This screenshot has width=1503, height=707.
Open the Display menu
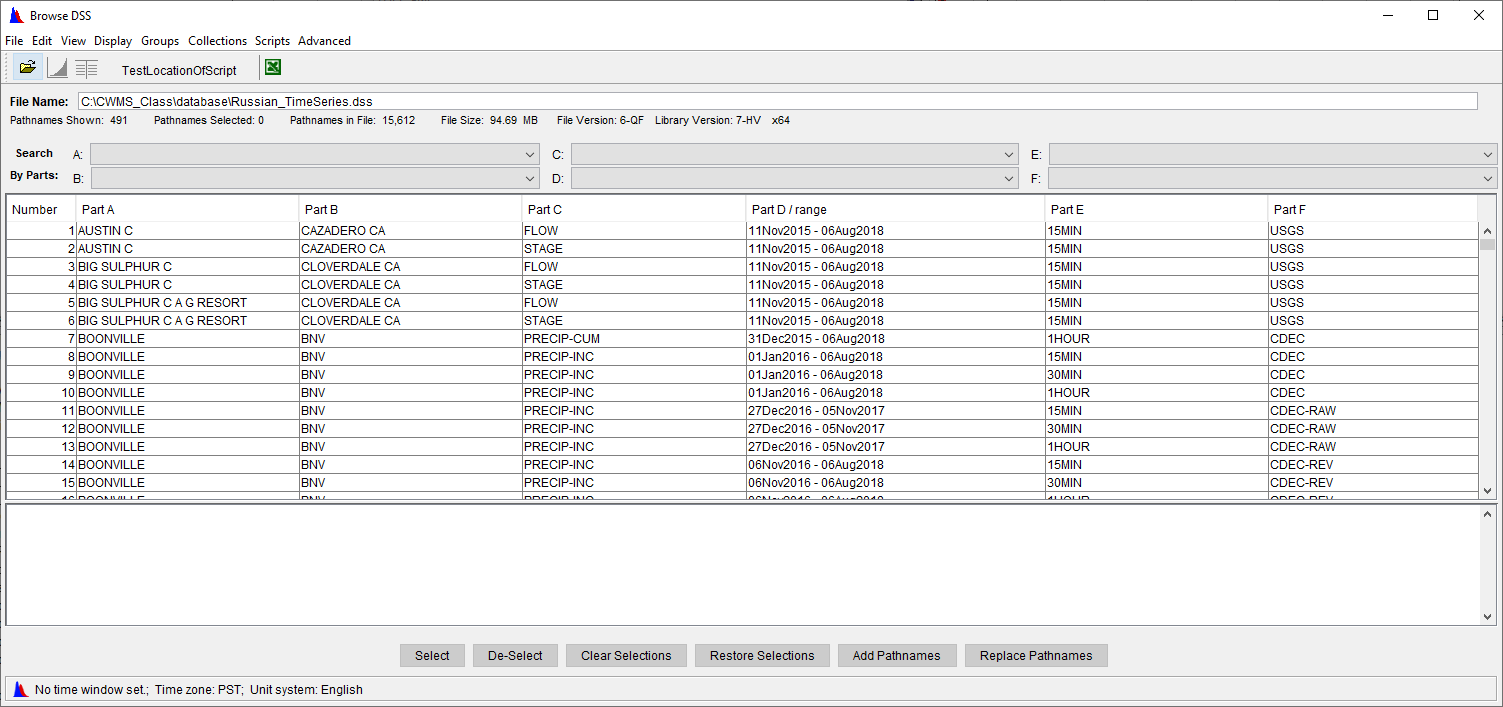113,41
